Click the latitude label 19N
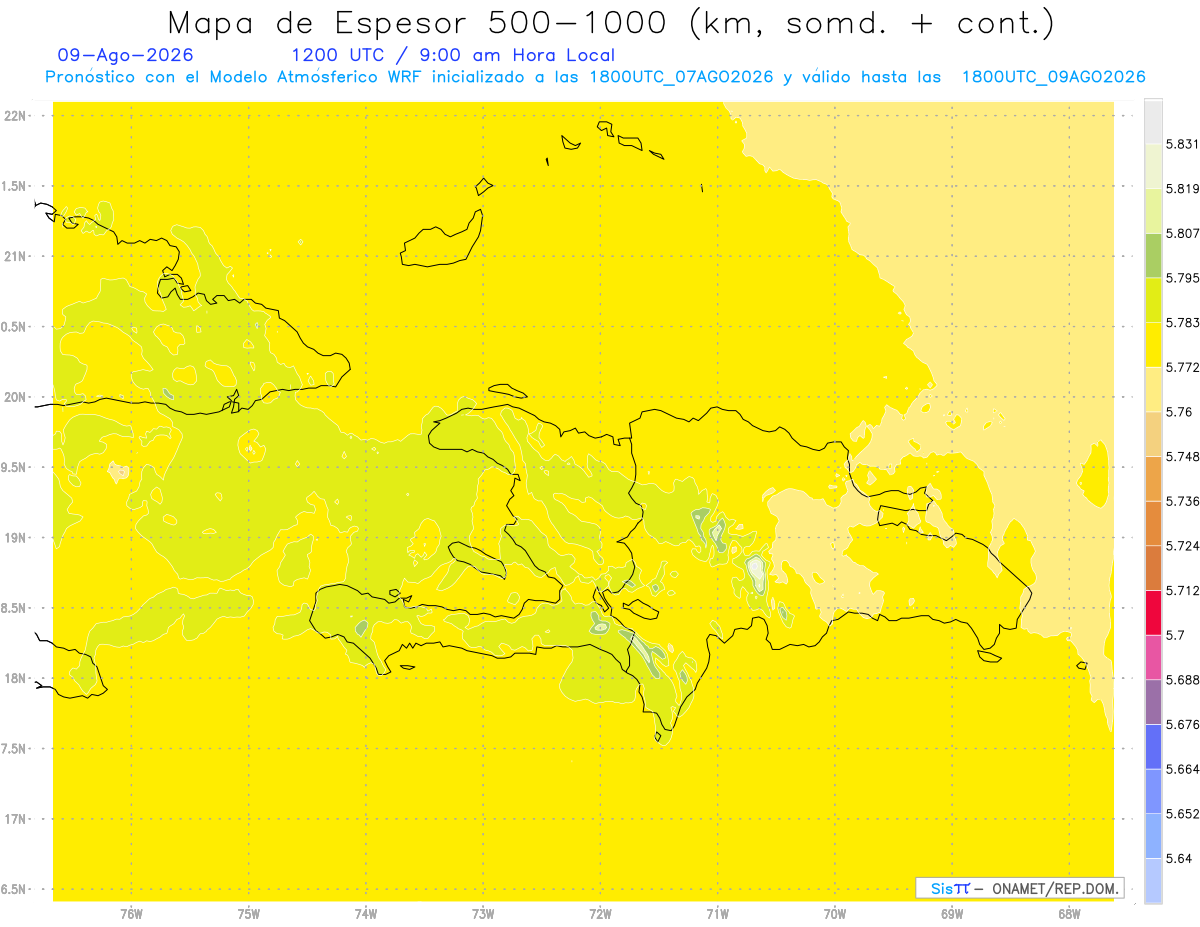The image size is (1200, 927). click(14, 538)
